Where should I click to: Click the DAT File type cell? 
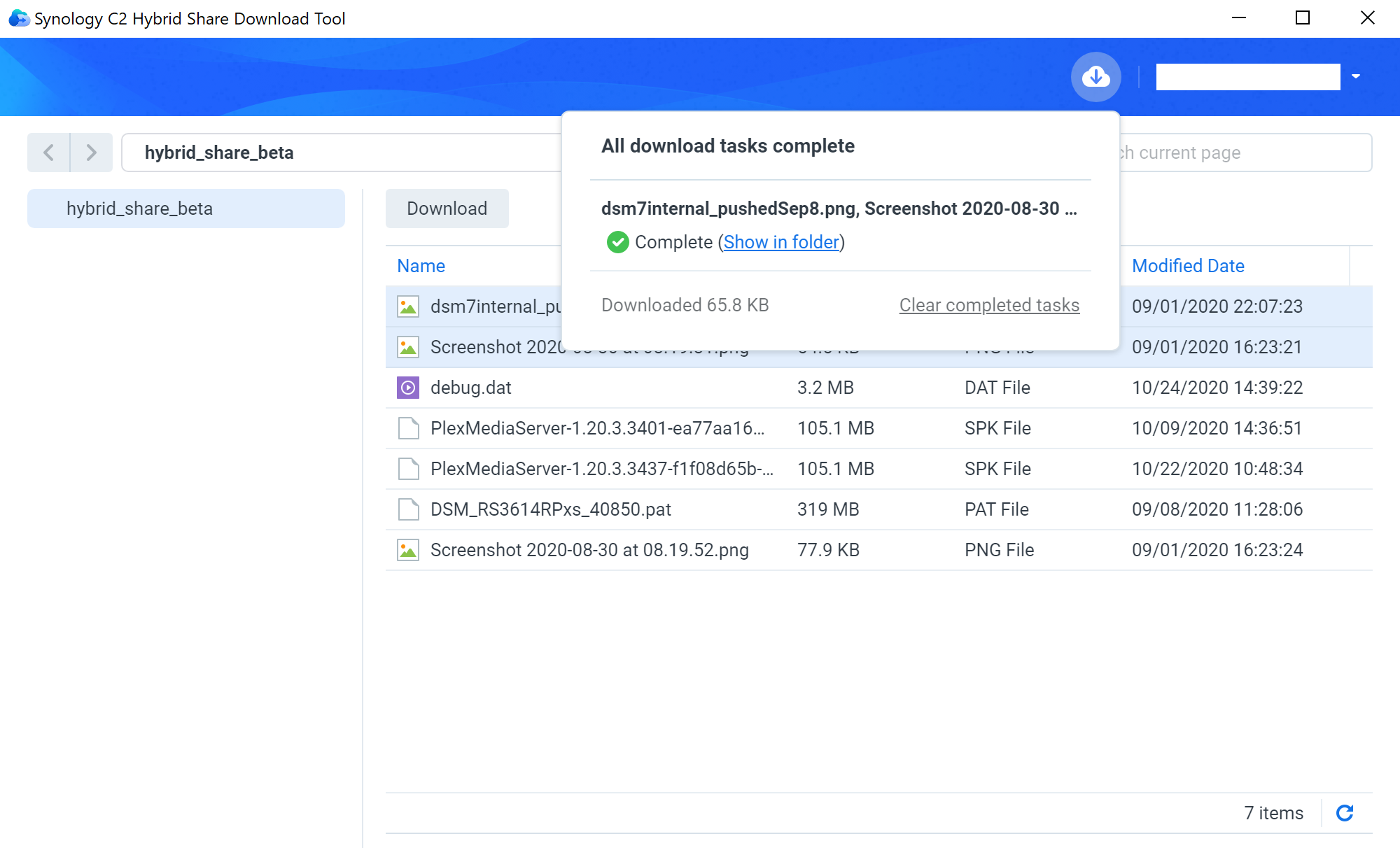point(997,388)
